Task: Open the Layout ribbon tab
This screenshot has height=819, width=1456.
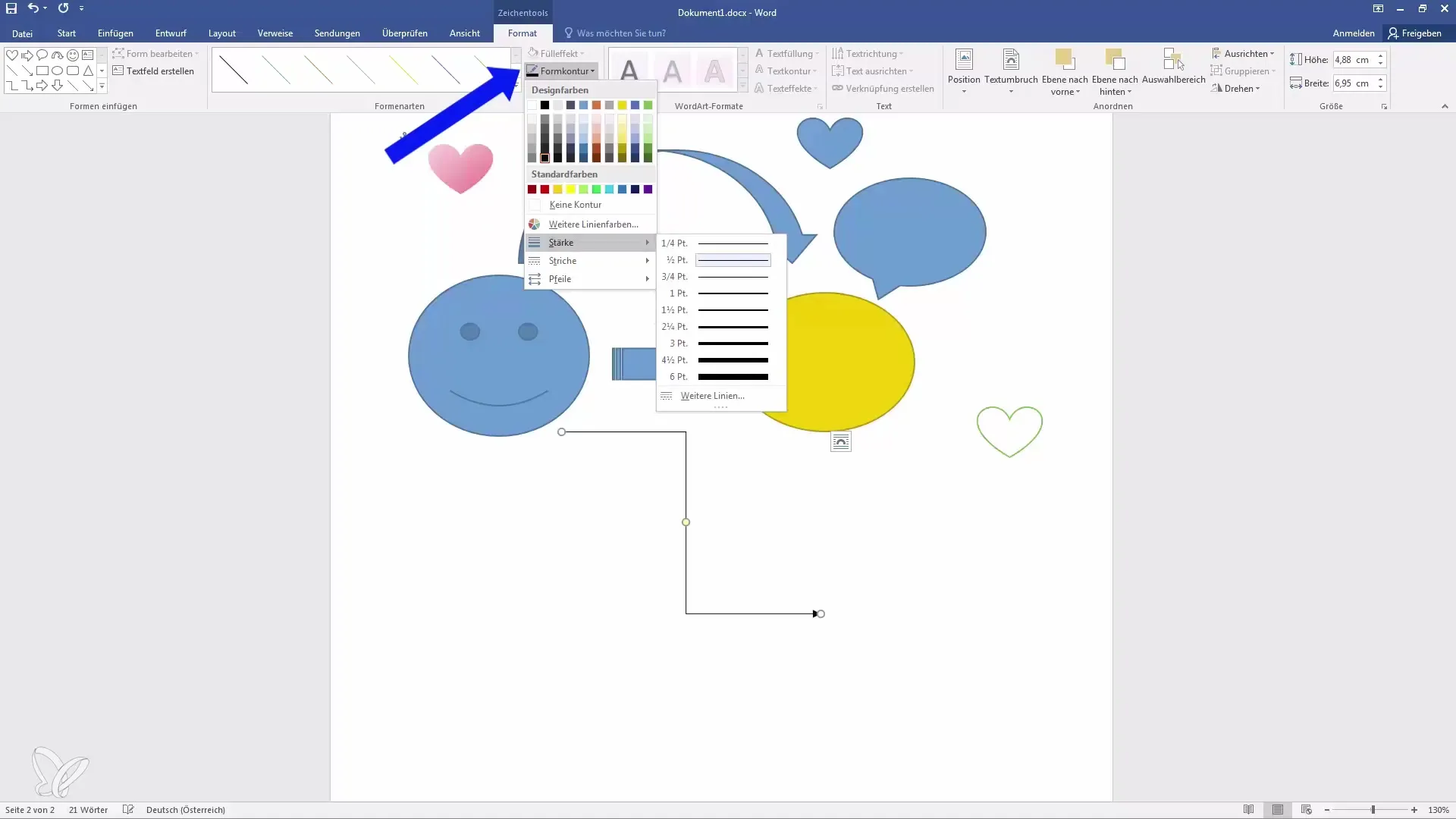Action: [x=222, y=33]
